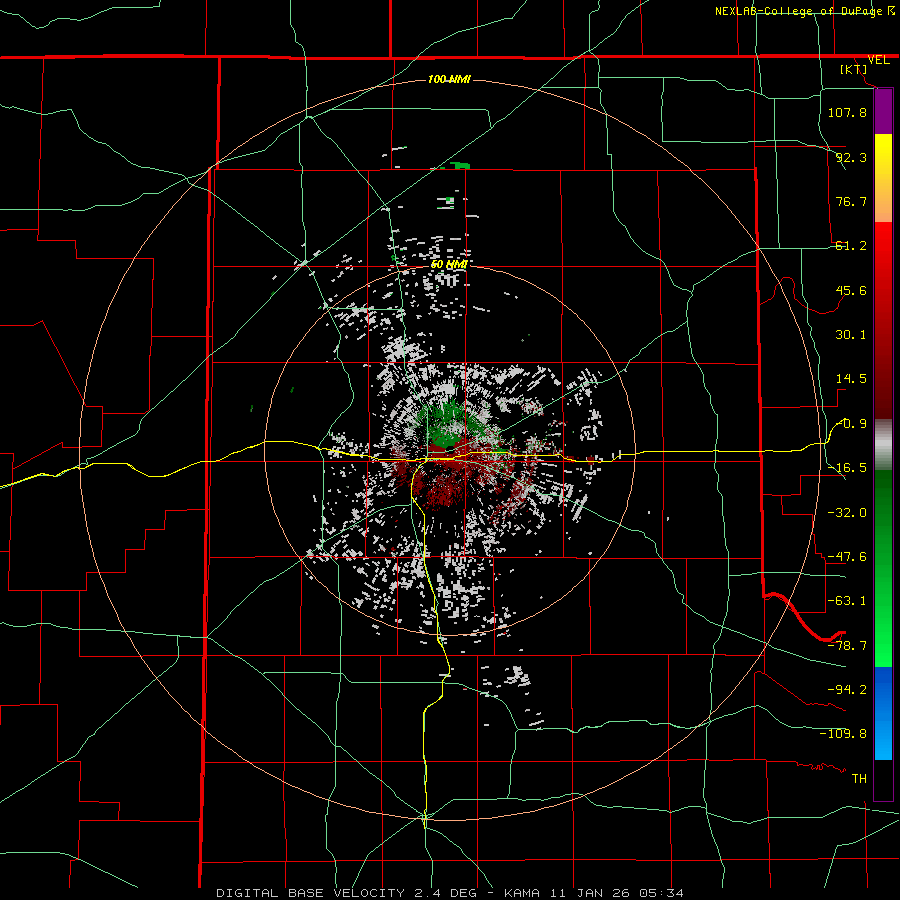Click the 45.6 scale label
Screen dimensions: 900x900
(851, 290)
